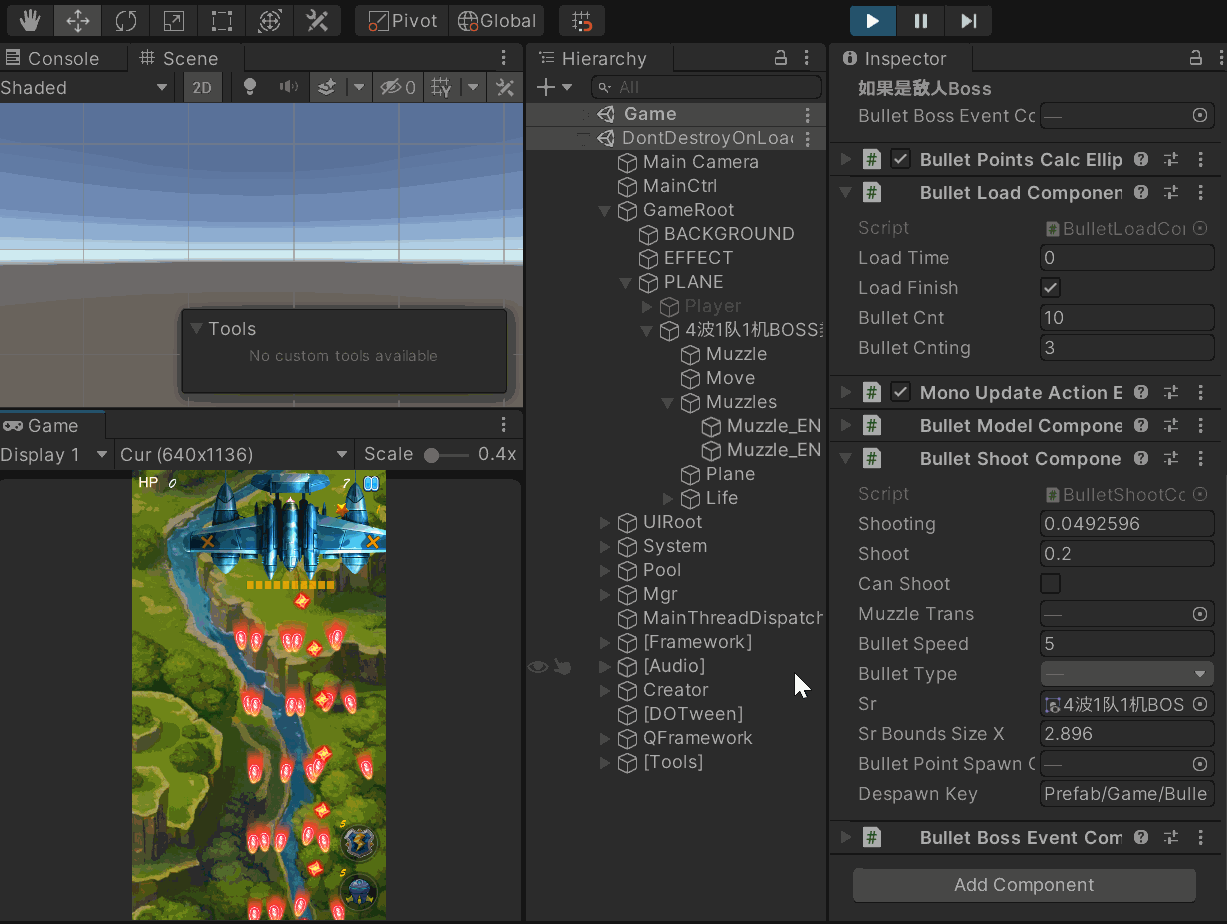Image resolution: width=1227 pixels, height=924 pixels.
Task: Open object picker for Muzzle Trans
Action: point(1200,614)
